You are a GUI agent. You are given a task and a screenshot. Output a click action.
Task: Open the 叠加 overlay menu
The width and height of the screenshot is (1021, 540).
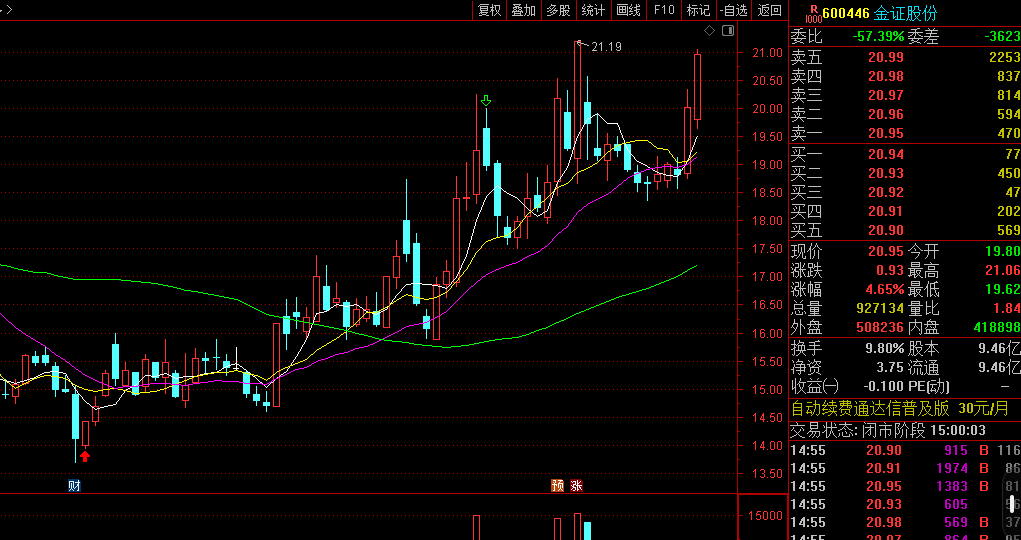tap(524, 10)
